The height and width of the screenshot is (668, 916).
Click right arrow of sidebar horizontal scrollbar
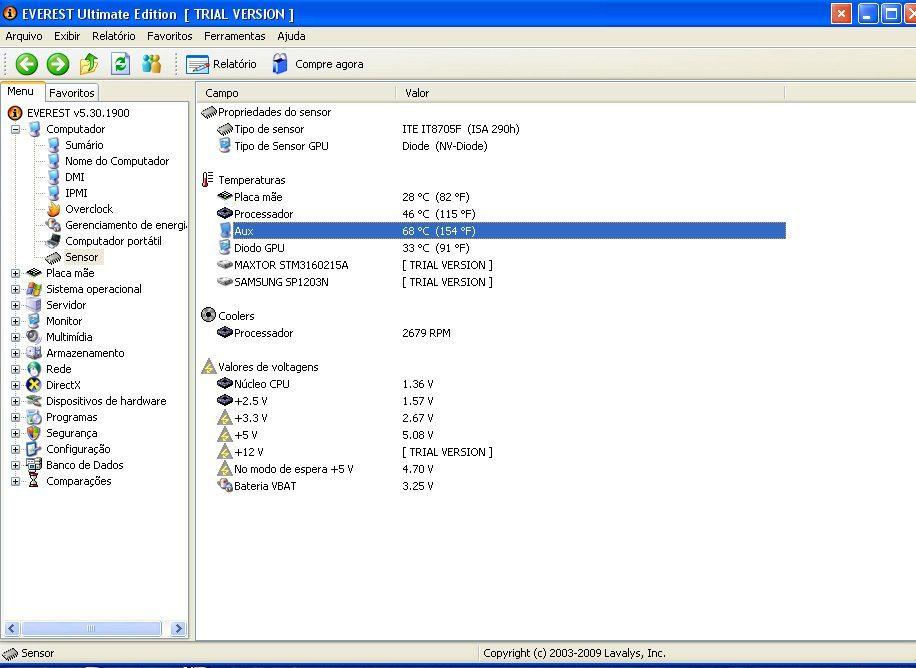point(178,629)
